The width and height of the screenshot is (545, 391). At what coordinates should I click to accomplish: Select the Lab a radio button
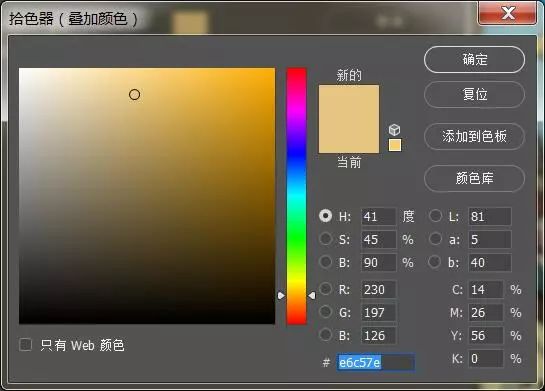(435, 239)
